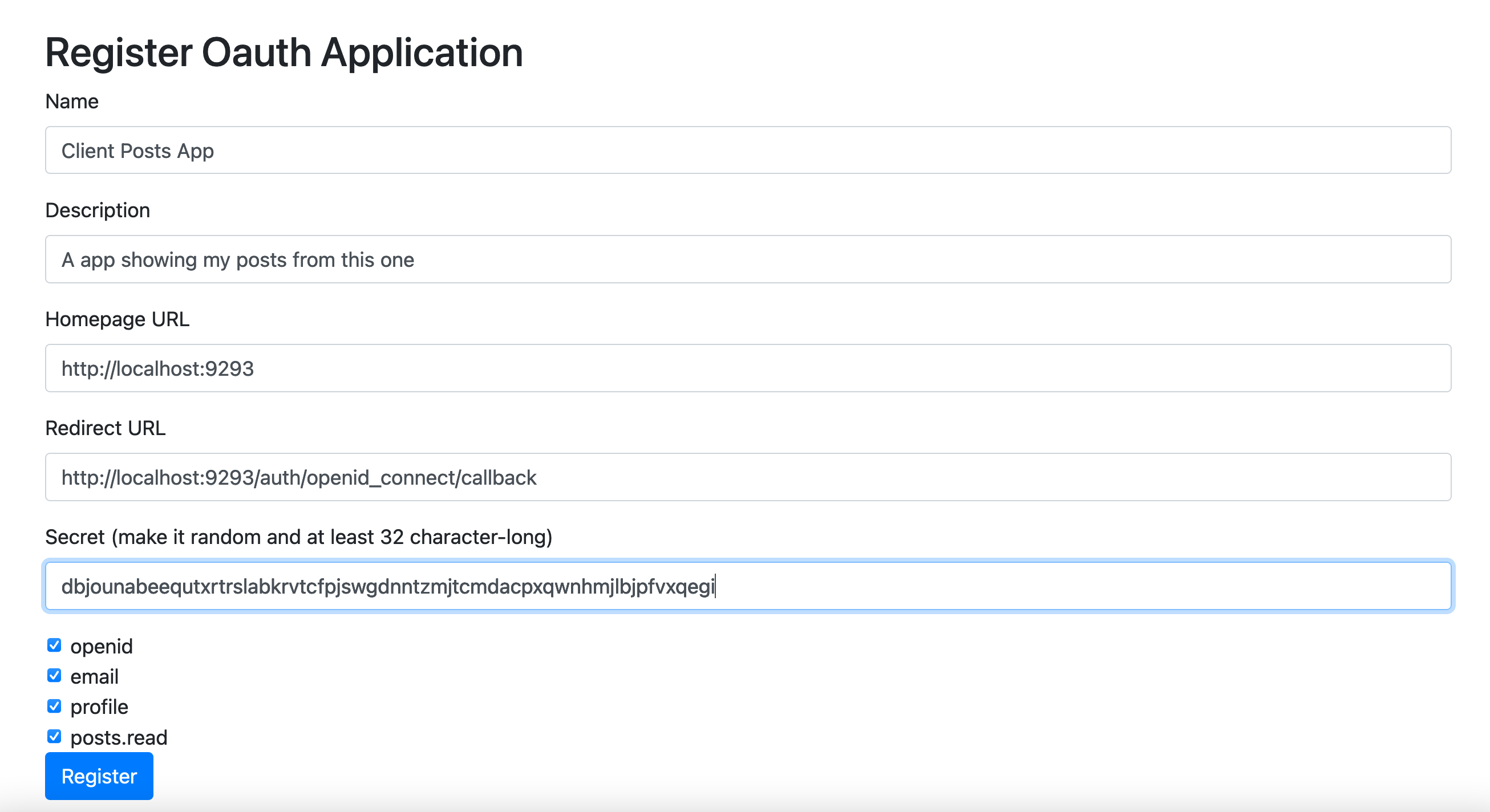Click the "Redirect URL" field label
This screenshot has width=1490, height=812.
tap(106, 428)
